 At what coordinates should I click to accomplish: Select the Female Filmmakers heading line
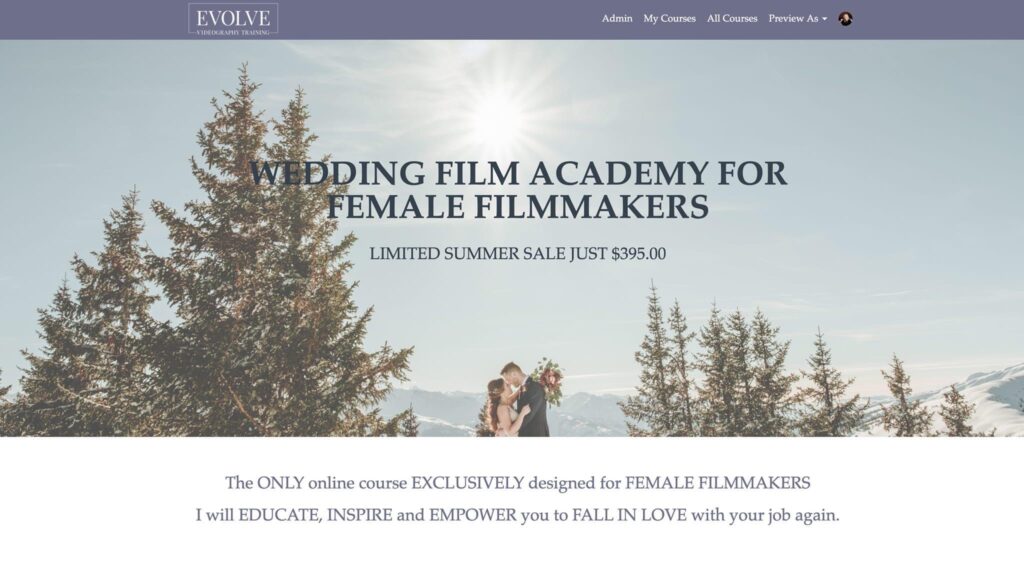[518, 207]
